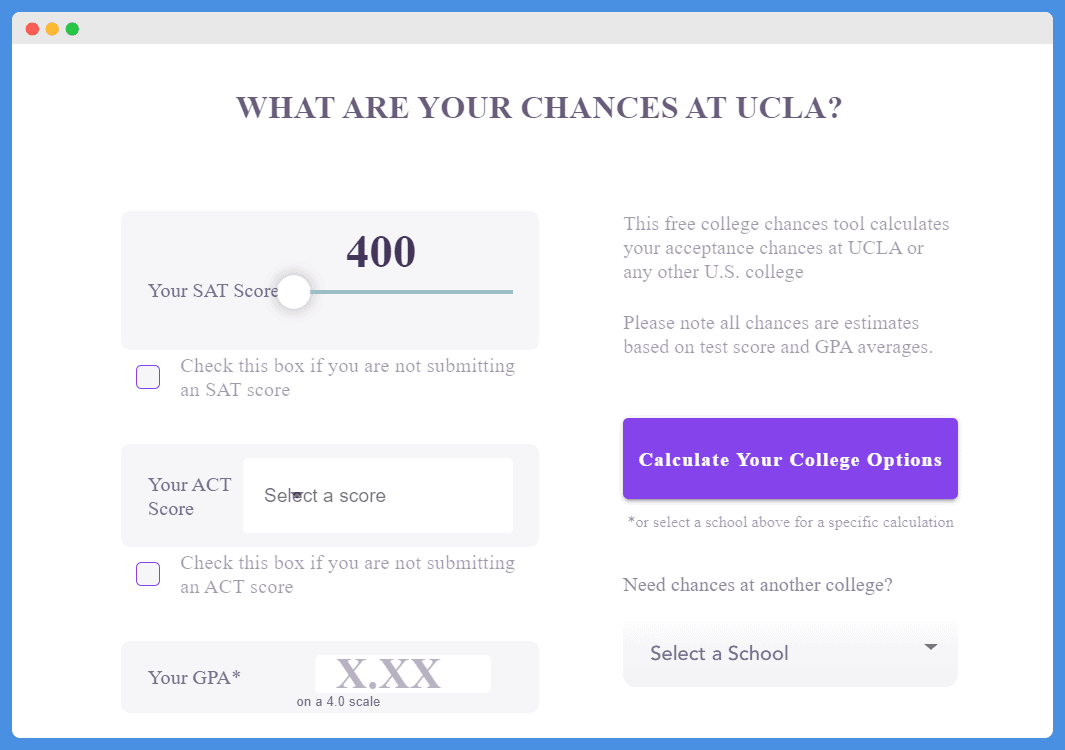Click the small arrow in the ACT score field

(297, 495)
